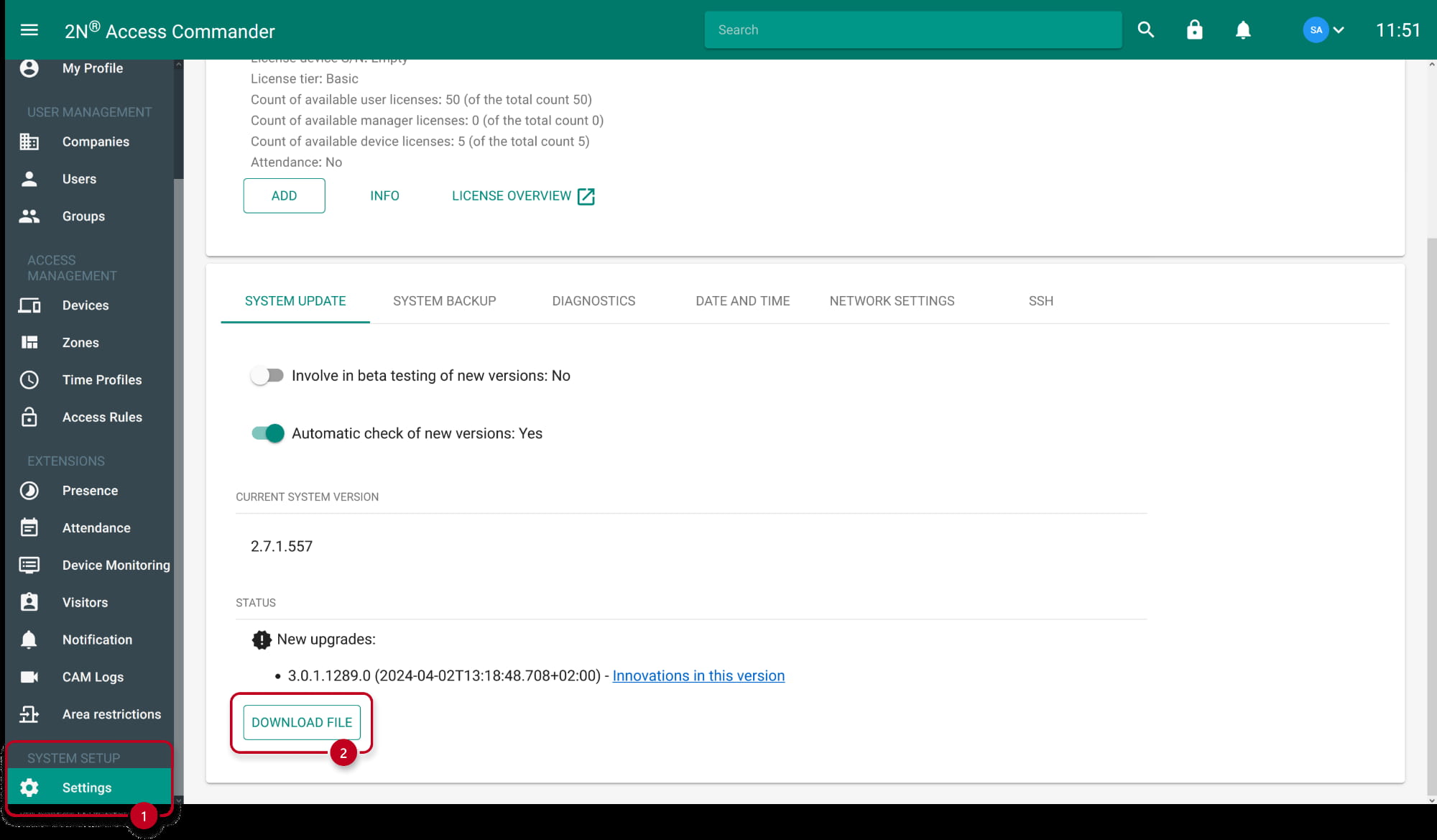Switch to System Update tab
1437x840 pixels.
coord(295,301)
